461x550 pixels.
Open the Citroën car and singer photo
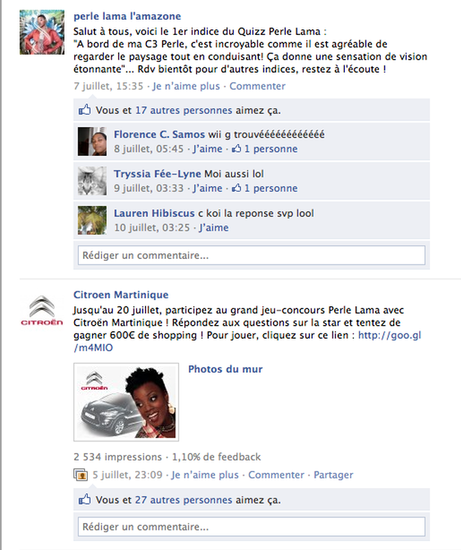(x=126, y=402)
